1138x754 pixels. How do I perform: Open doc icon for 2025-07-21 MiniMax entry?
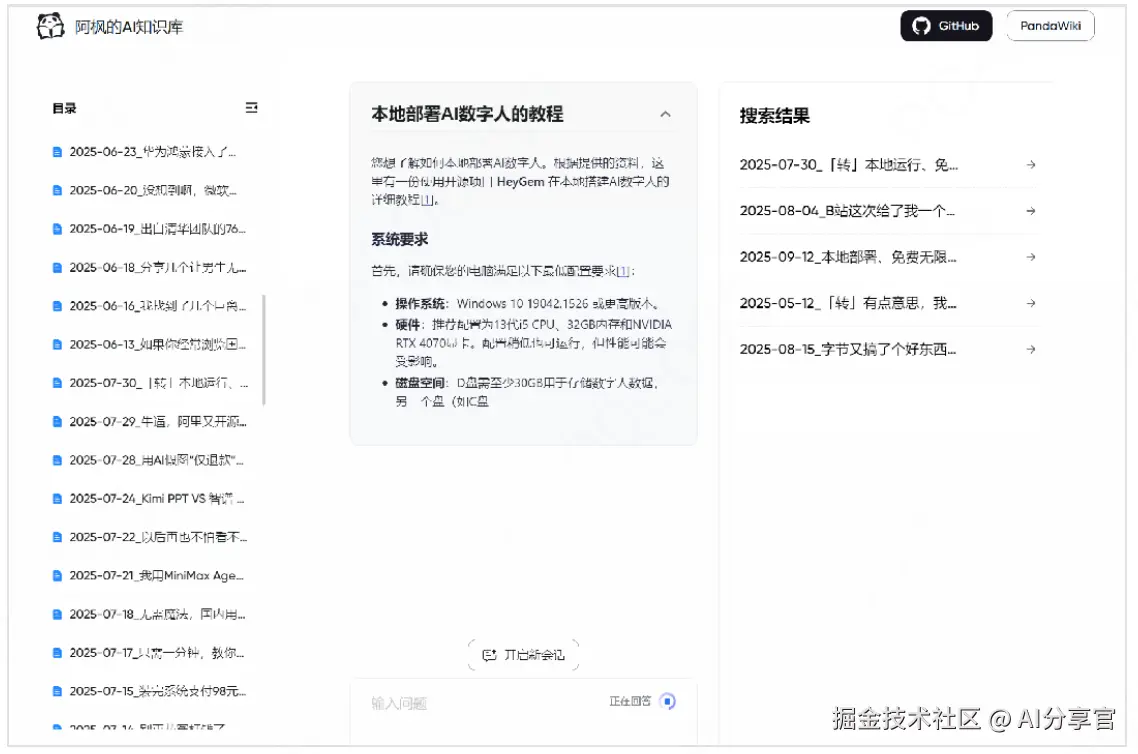tap(57, 575)
